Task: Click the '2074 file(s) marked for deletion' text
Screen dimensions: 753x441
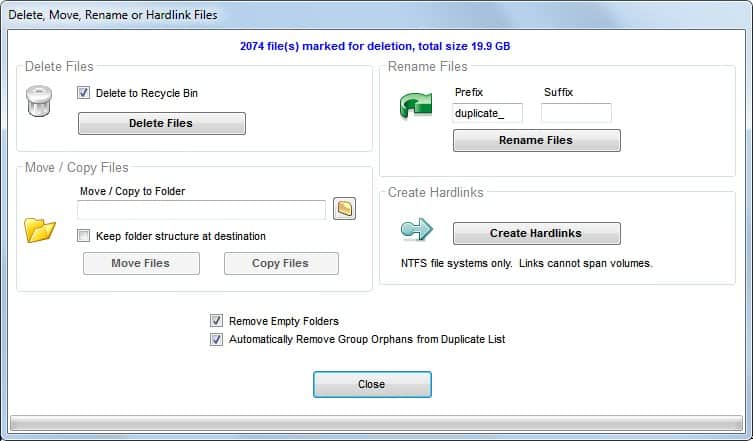Action: click(x=375, y=46)
